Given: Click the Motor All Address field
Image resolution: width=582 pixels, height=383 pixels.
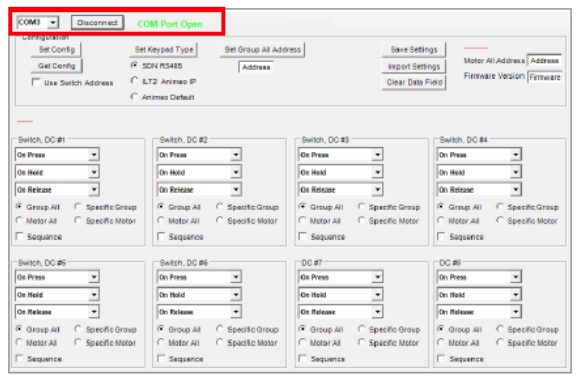Looking at the screenshot, I should (544, 60).
